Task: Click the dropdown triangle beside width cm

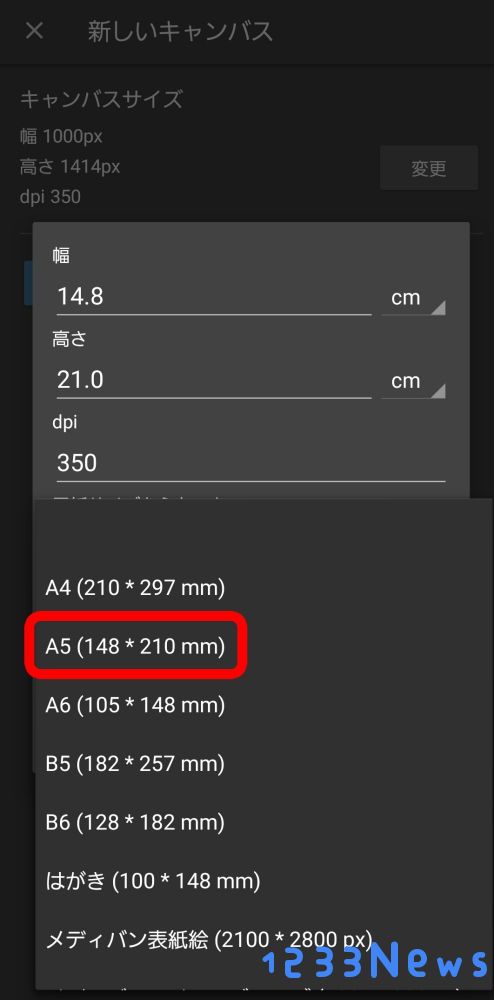Action: tap(438, 308)
